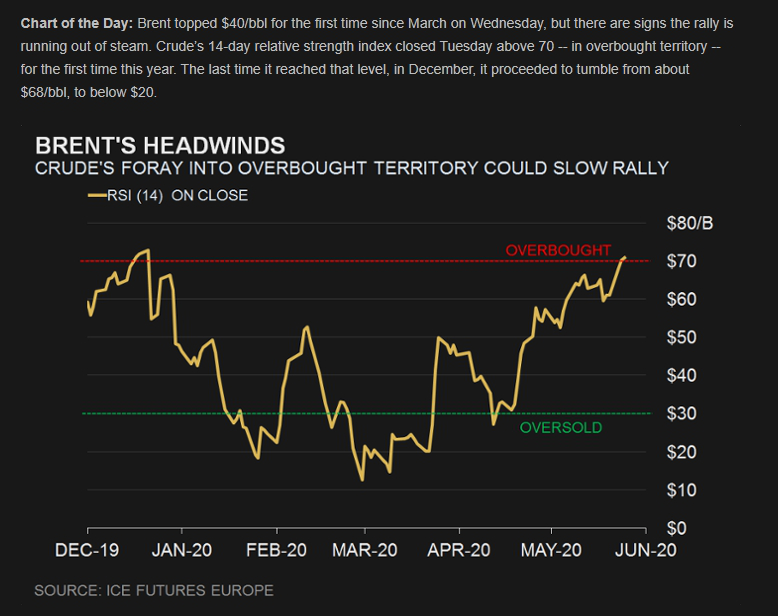
Task: Click the final RSI point crossing the overbought line
Action: [624, 258]
